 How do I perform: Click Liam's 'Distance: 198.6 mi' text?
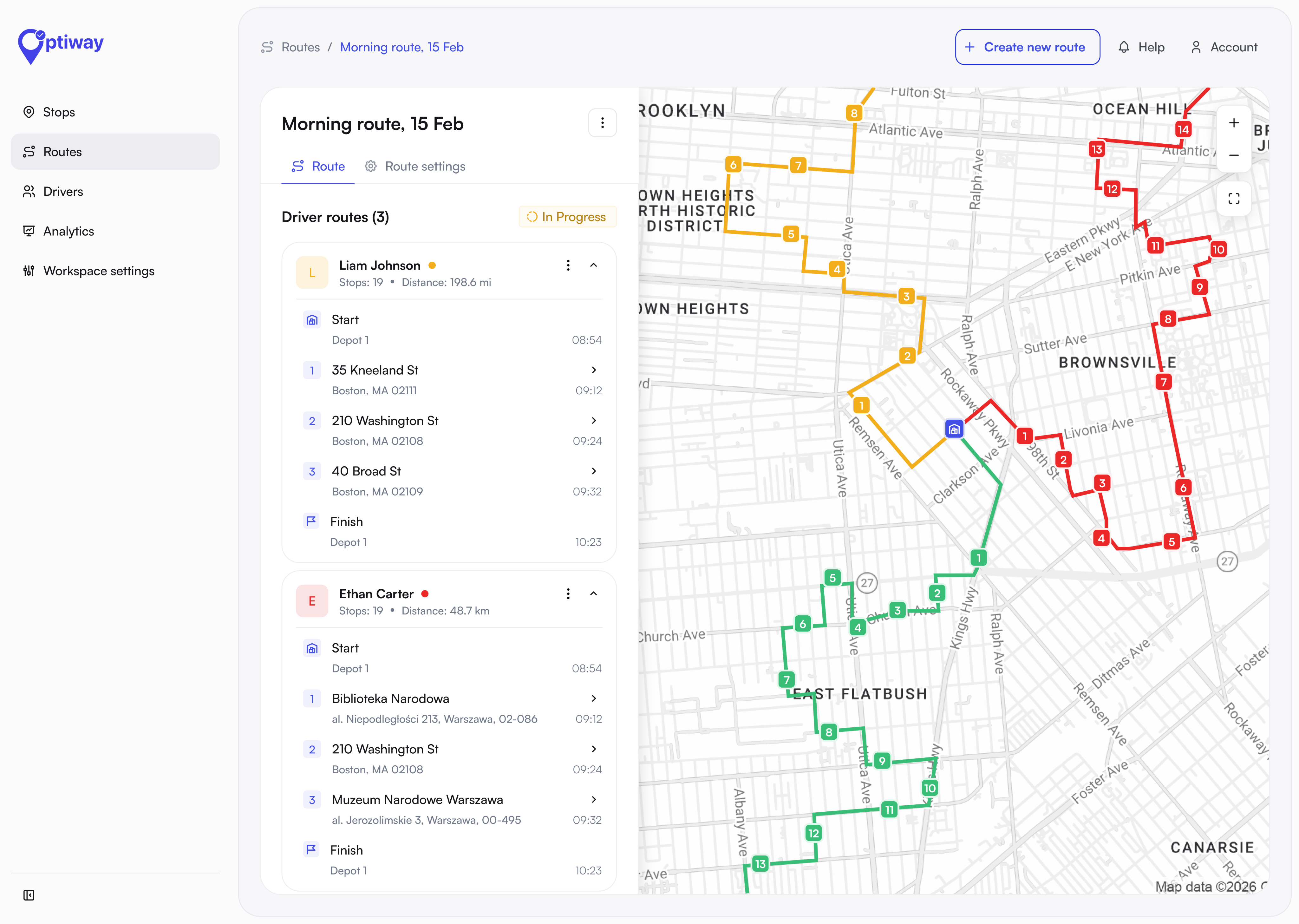(x=446, y=283)
